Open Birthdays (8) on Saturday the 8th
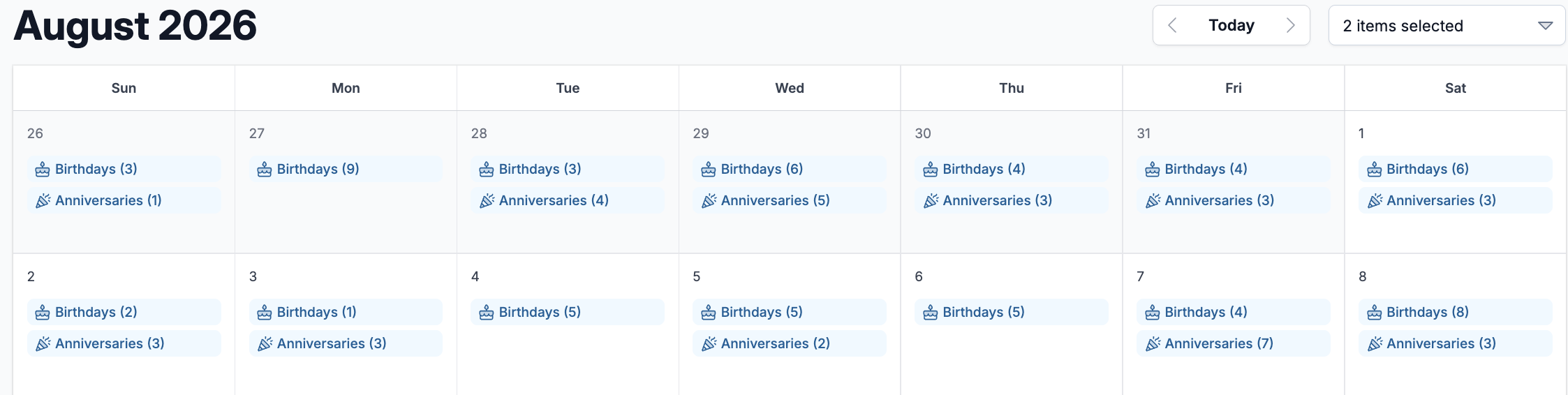1568x395 pixels. pos(1456,312)
